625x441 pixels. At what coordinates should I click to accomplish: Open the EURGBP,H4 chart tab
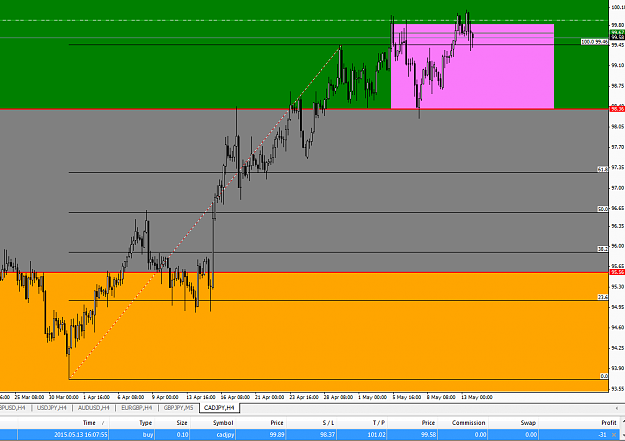(x=136, y=408)
